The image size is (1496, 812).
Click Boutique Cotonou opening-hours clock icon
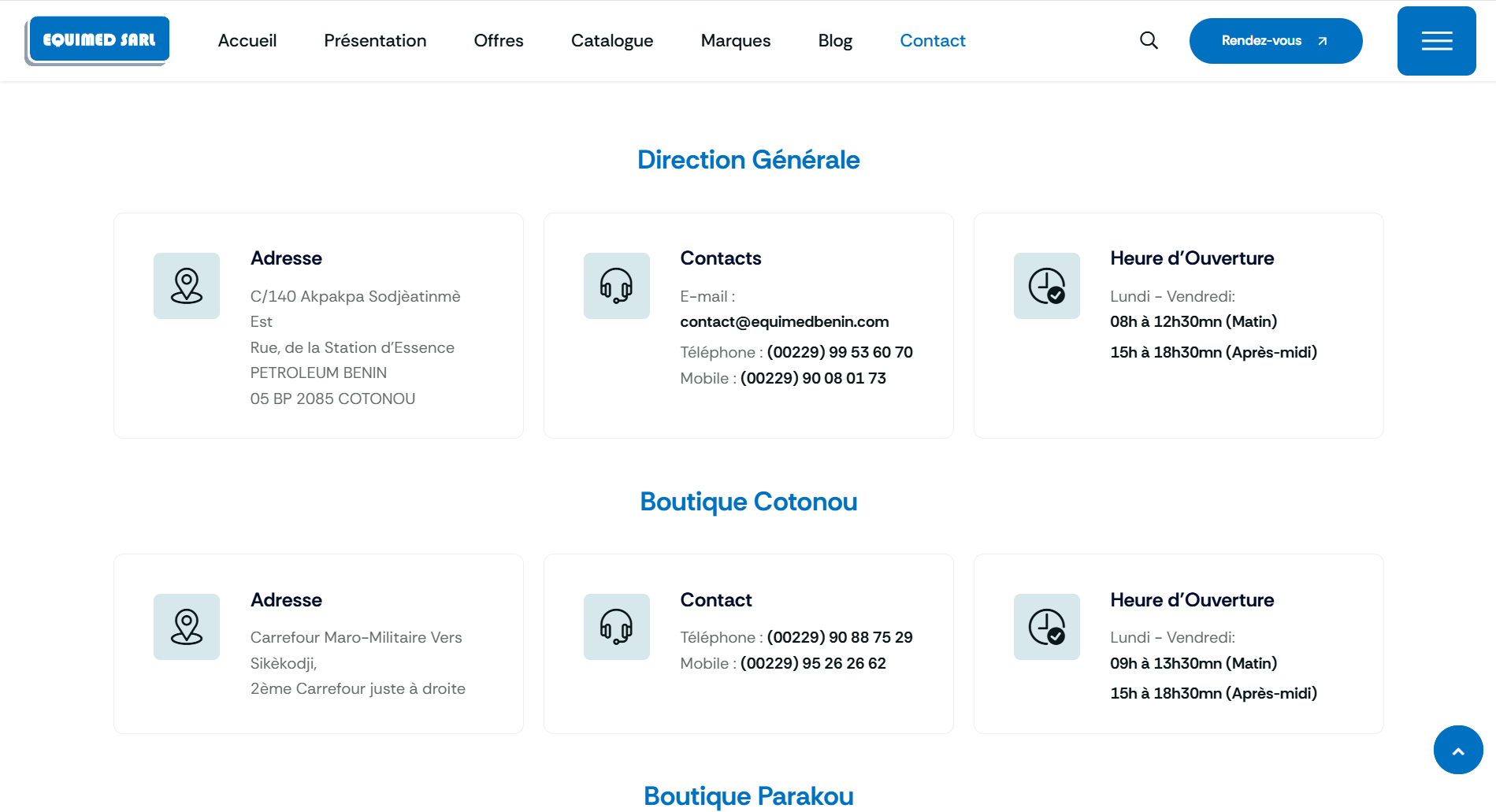coord(1046,627)
